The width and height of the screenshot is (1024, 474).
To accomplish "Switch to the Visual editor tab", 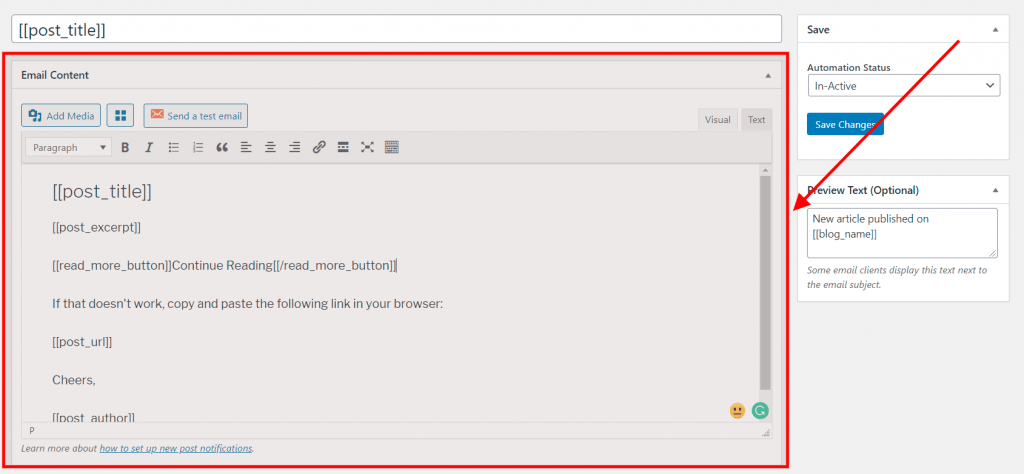I will point(718,119).
